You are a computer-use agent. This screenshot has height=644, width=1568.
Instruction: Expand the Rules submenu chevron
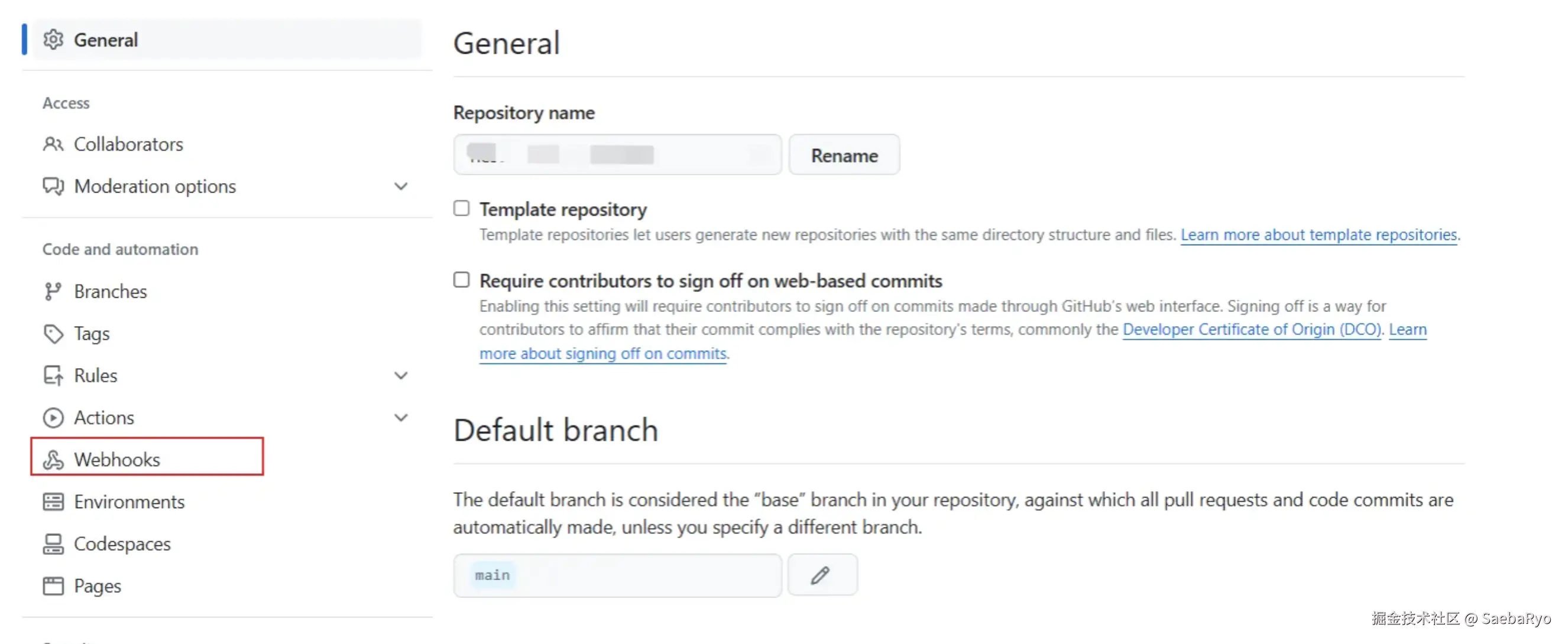pos(400,375)
